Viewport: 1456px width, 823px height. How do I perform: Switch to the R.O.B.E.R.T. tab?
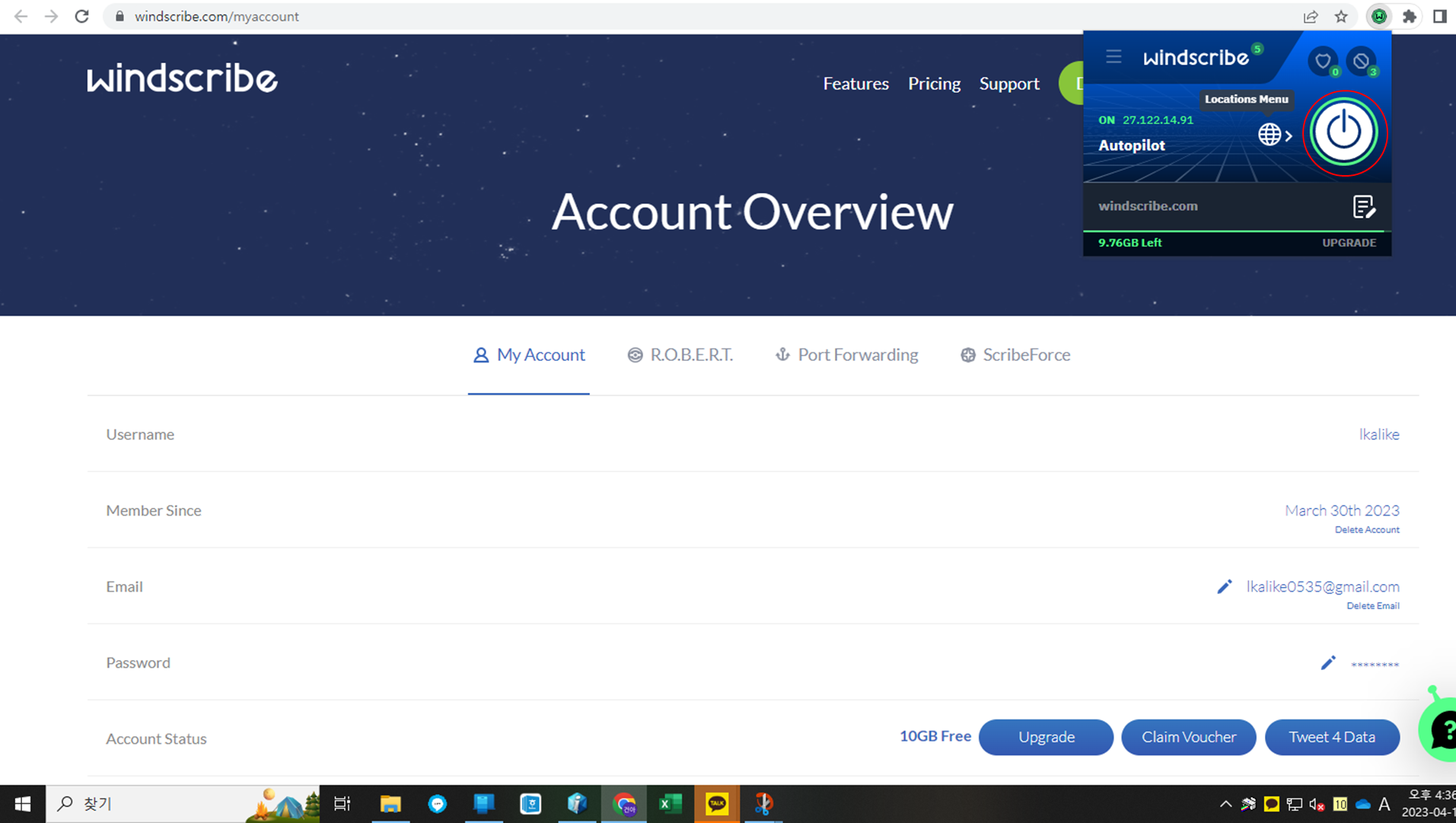tap(680, 355)
